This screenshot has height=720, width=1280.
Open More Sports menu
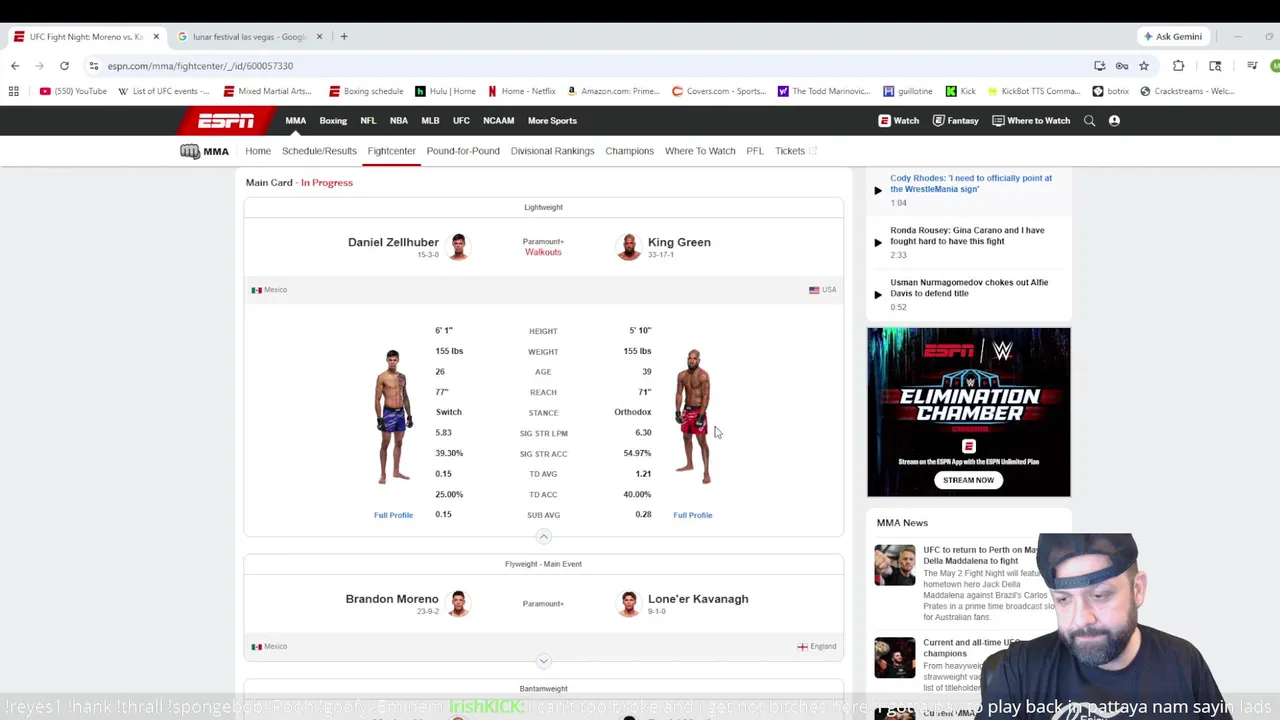coord(552,121)
